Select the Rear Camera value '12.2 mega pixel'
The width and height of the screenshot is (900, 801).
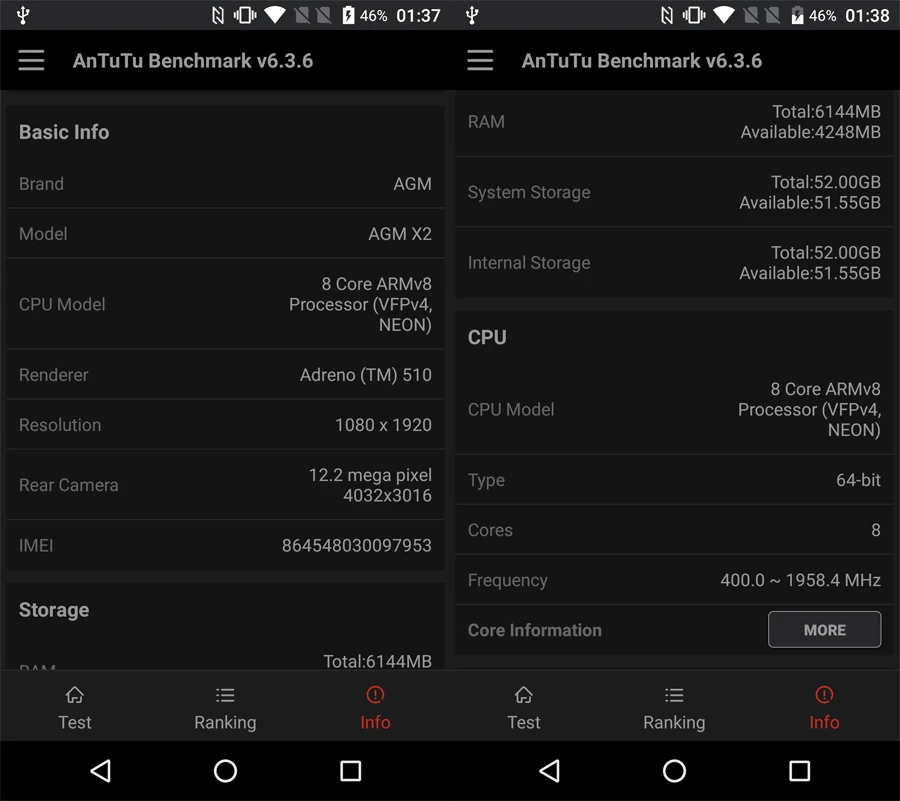tap(370, 475)
